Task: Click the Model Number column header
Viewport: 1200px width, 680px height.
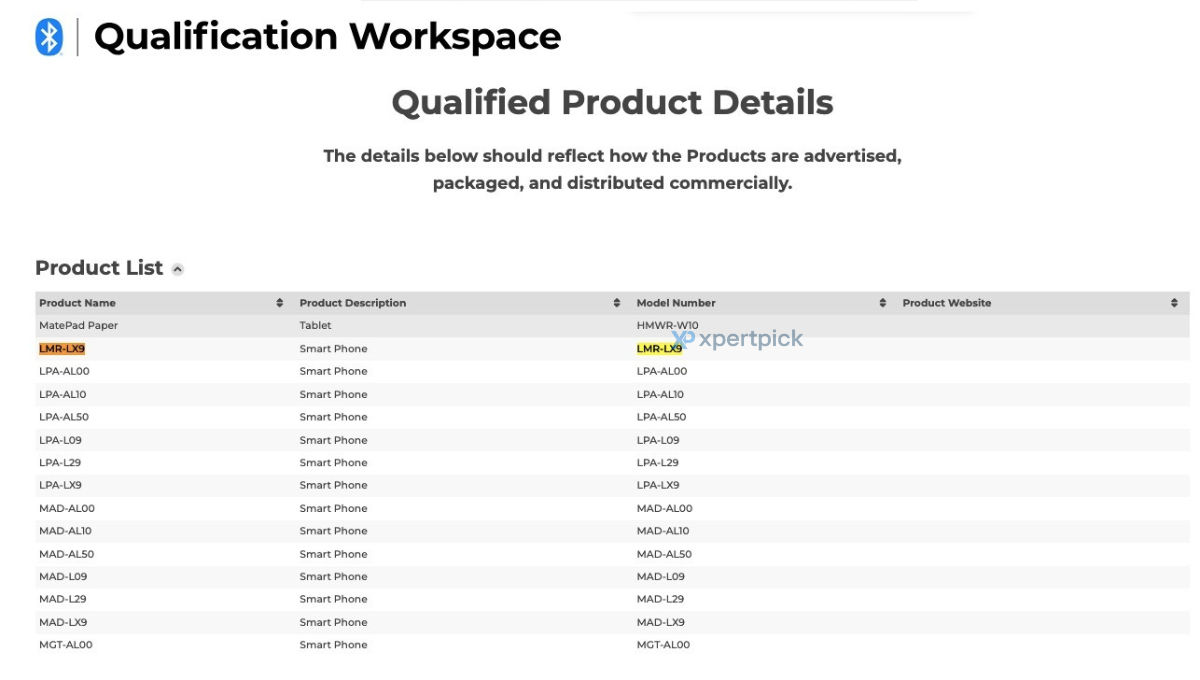Action: [x=676, y=303]
